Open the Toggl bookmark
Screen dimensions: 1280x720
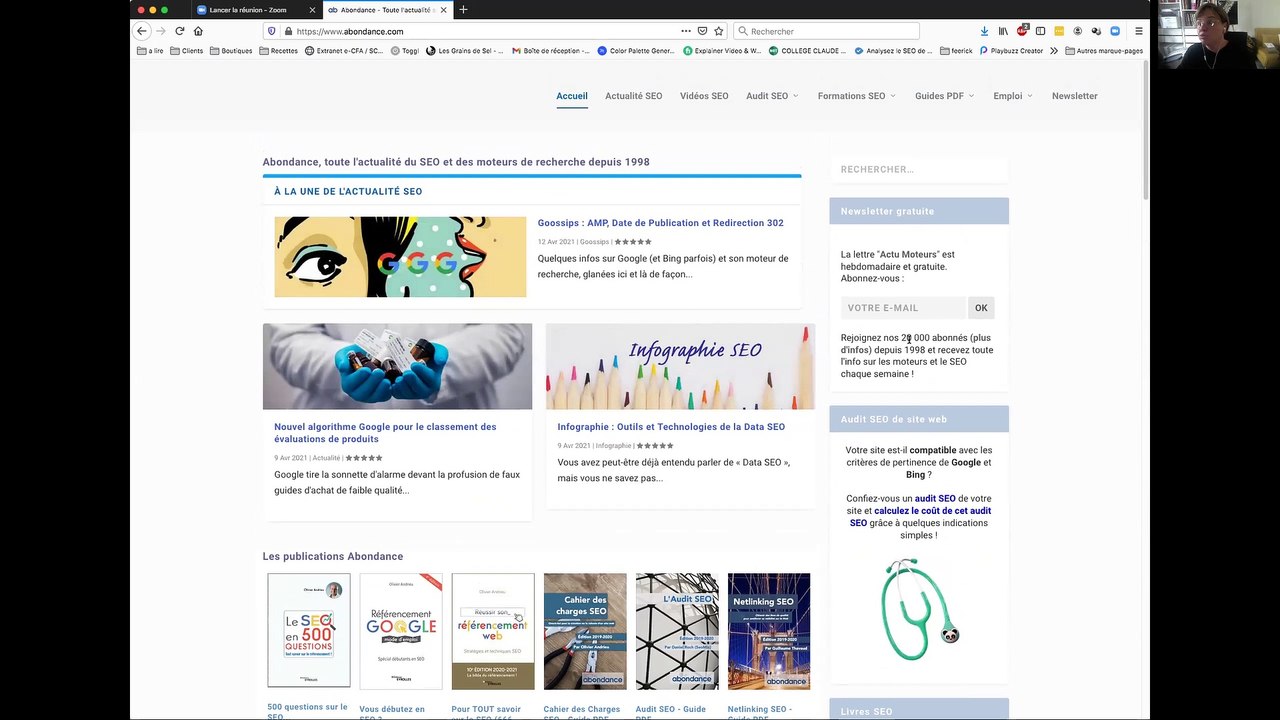405,50
